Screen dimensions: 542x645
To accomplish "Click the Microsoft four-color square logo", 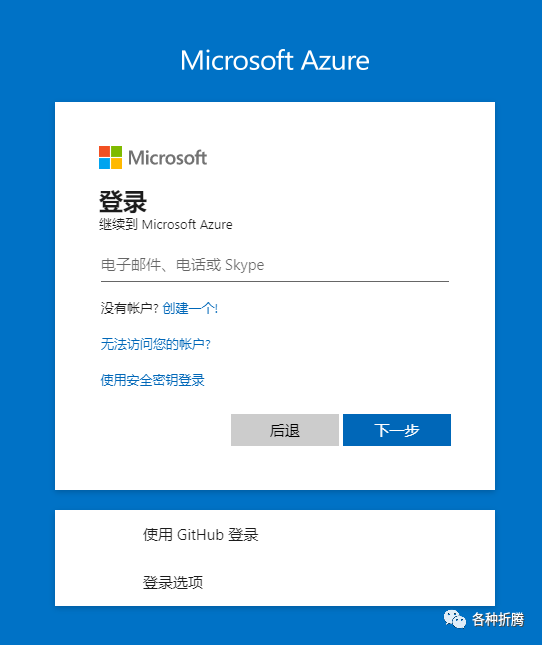I will tap(110, 157).
